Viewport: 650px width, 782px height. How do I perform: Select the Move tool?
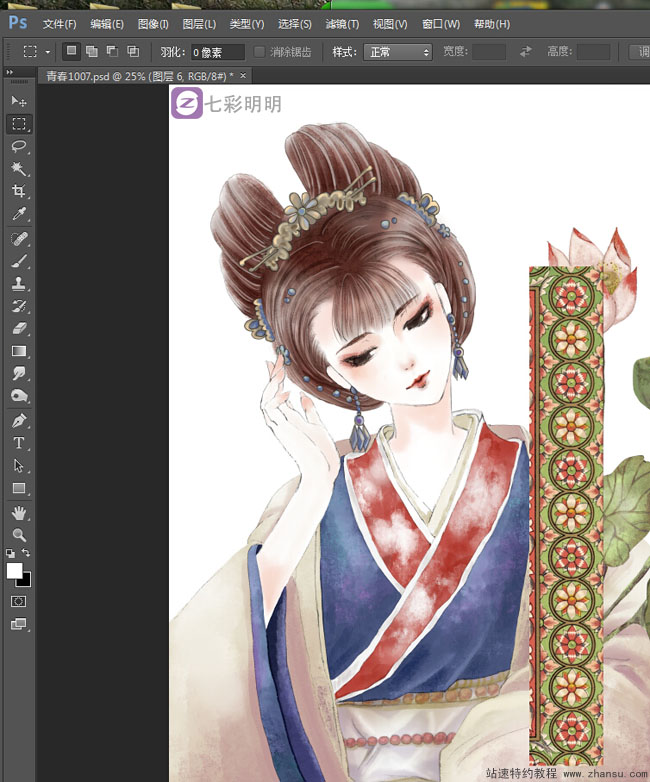click(19, 101)
